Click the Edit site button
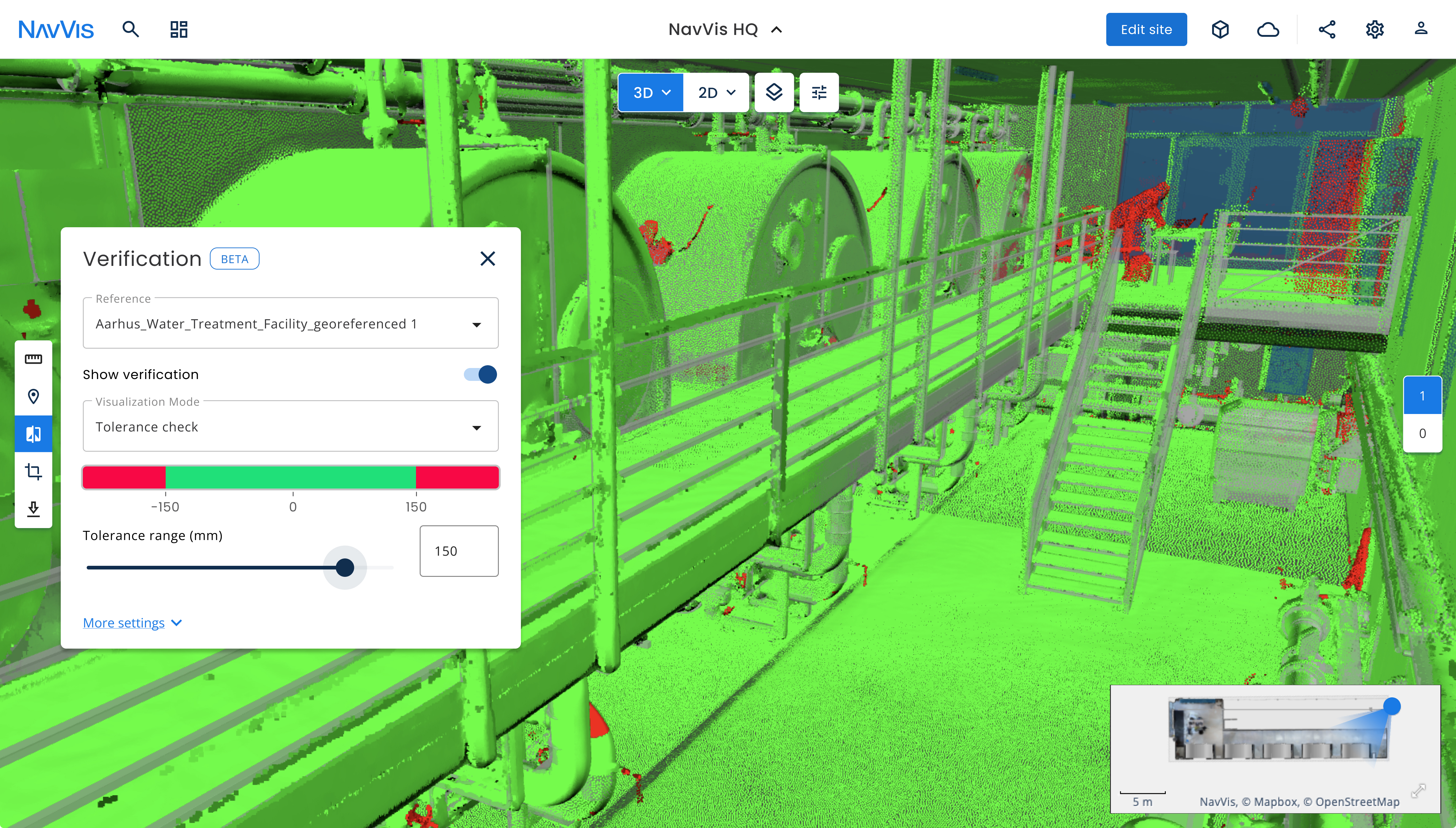Screen dimensions: 1456x828 click(x=1146, y=29)
